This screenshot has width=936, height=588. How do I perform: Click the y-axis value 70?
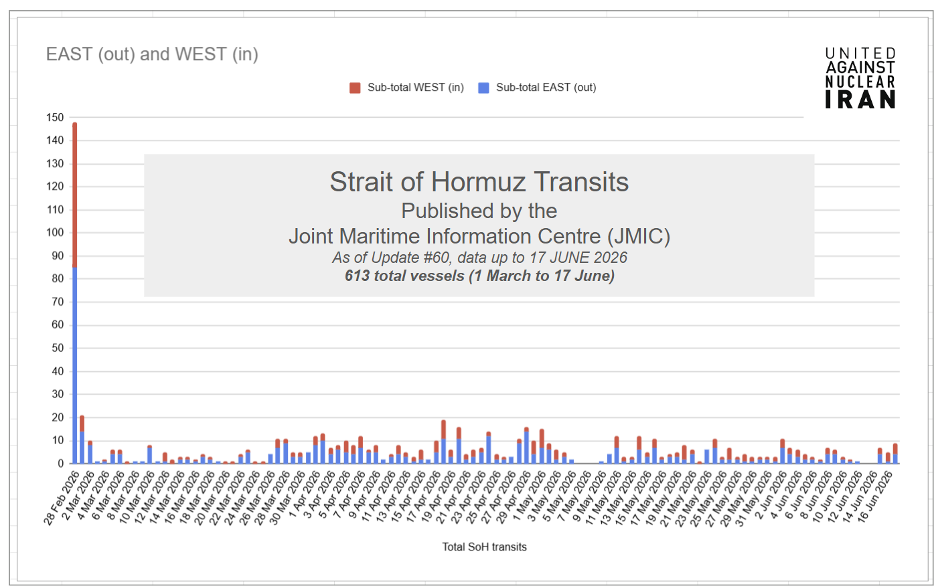point(57,302)
